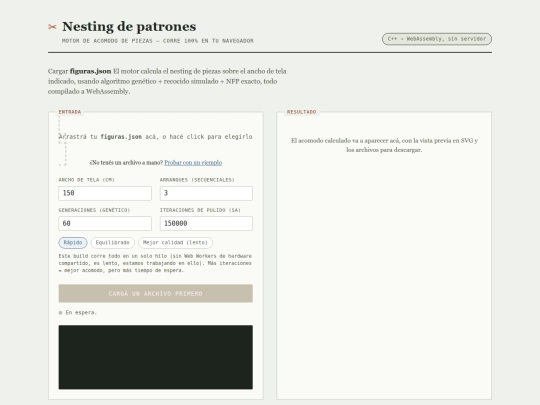Click the Arranques (secuenciales) label
The height and width of the screenshot is (405, 540).
(x=197, y=180)
